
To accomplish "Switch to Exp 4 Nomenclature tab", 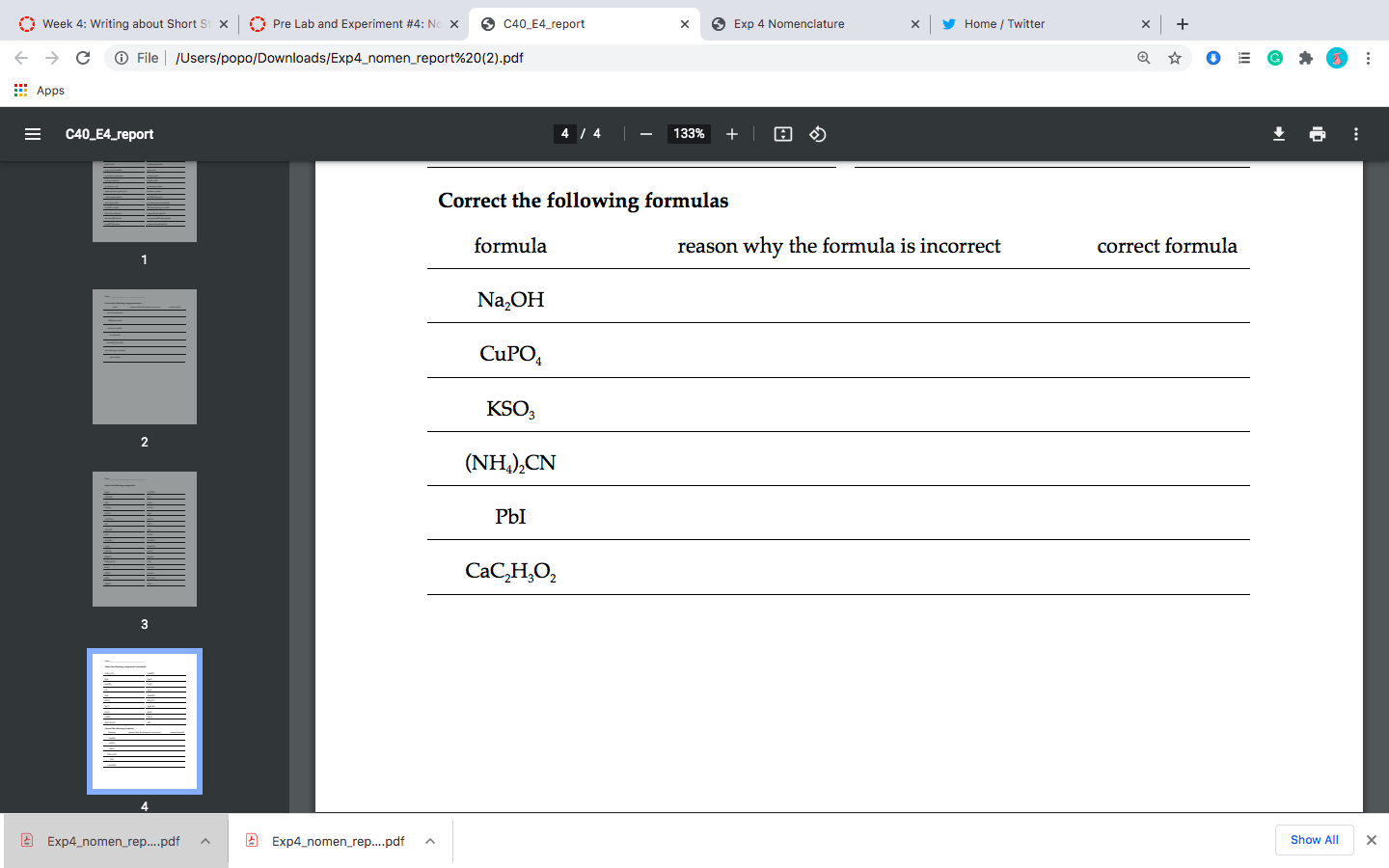I will point(814,24).
